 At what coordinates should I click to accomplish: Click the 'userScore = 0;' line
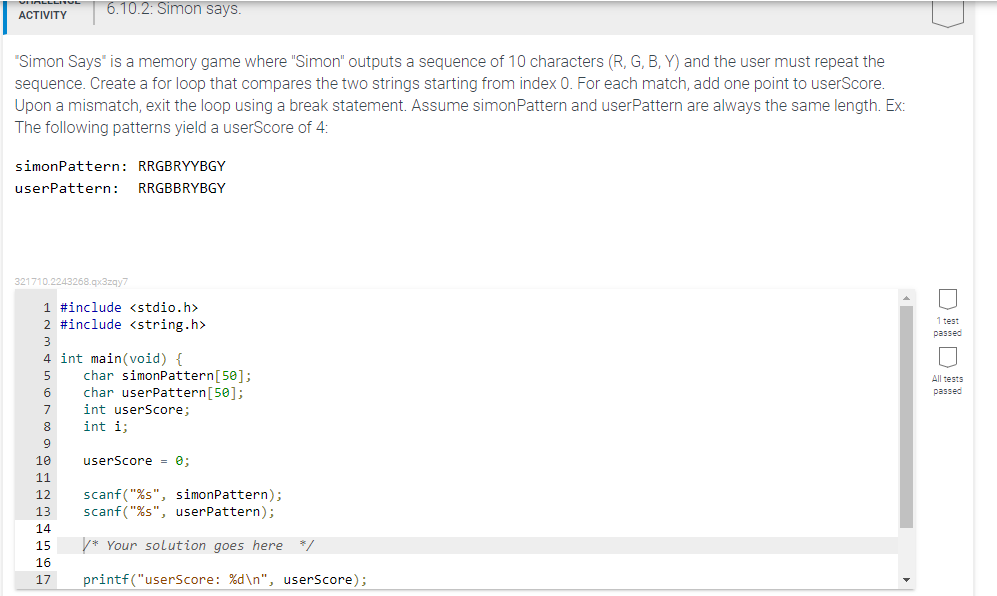137,461
